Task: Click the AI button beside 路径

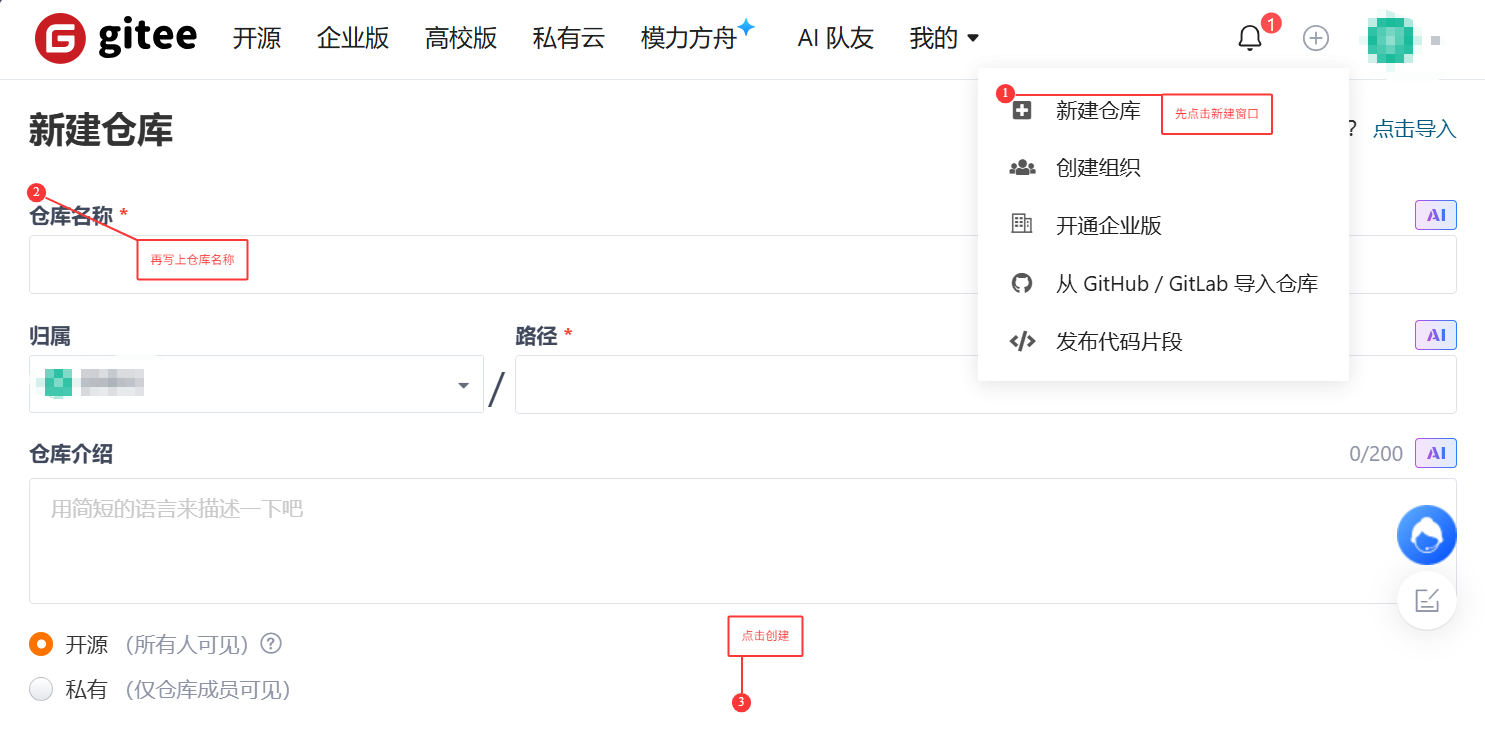Action: (1436, 335)
